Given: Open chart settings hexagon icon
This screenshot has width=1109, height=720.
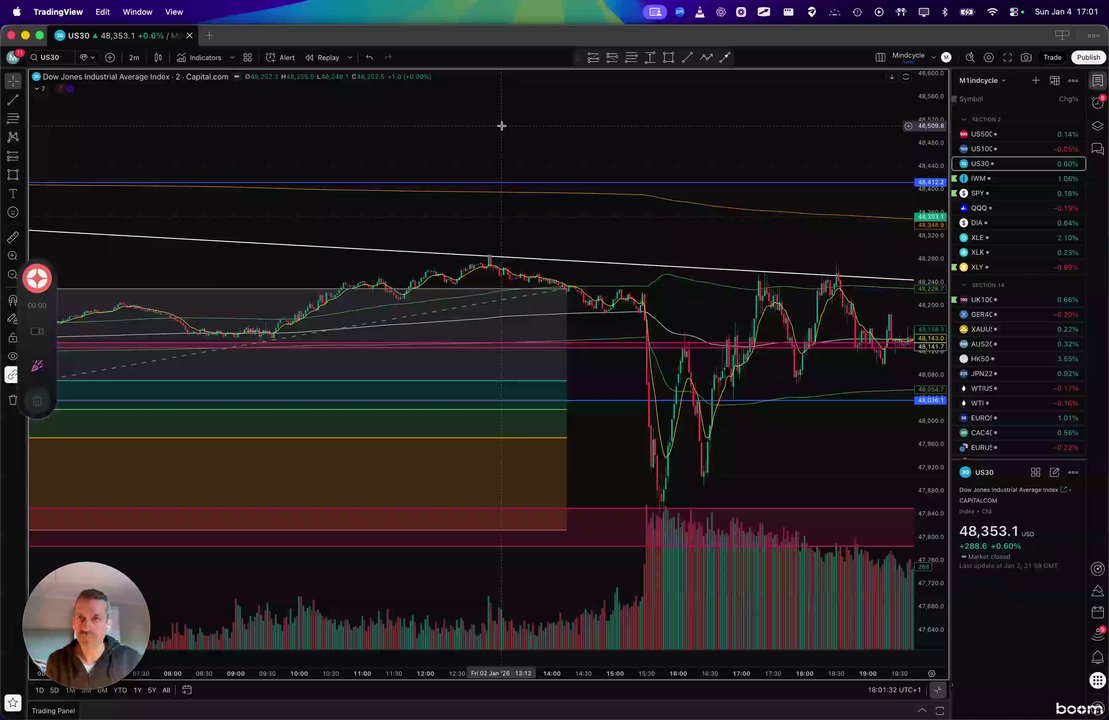Looking at the screenshot, I should point(989,57).
